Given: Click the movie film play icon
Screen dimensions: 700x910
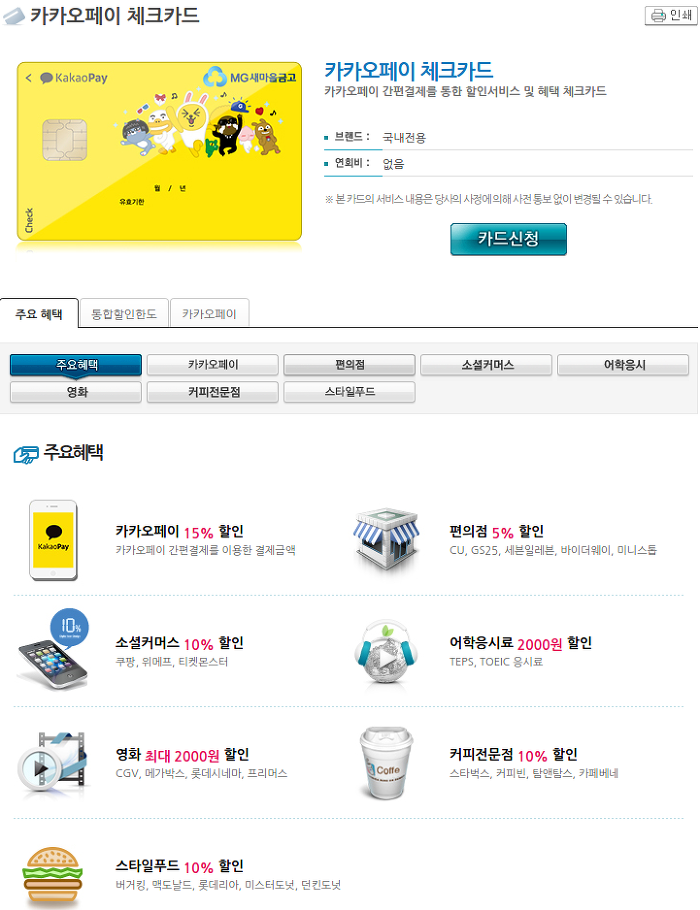Looking at the screenshot, I should coord(52,761).
